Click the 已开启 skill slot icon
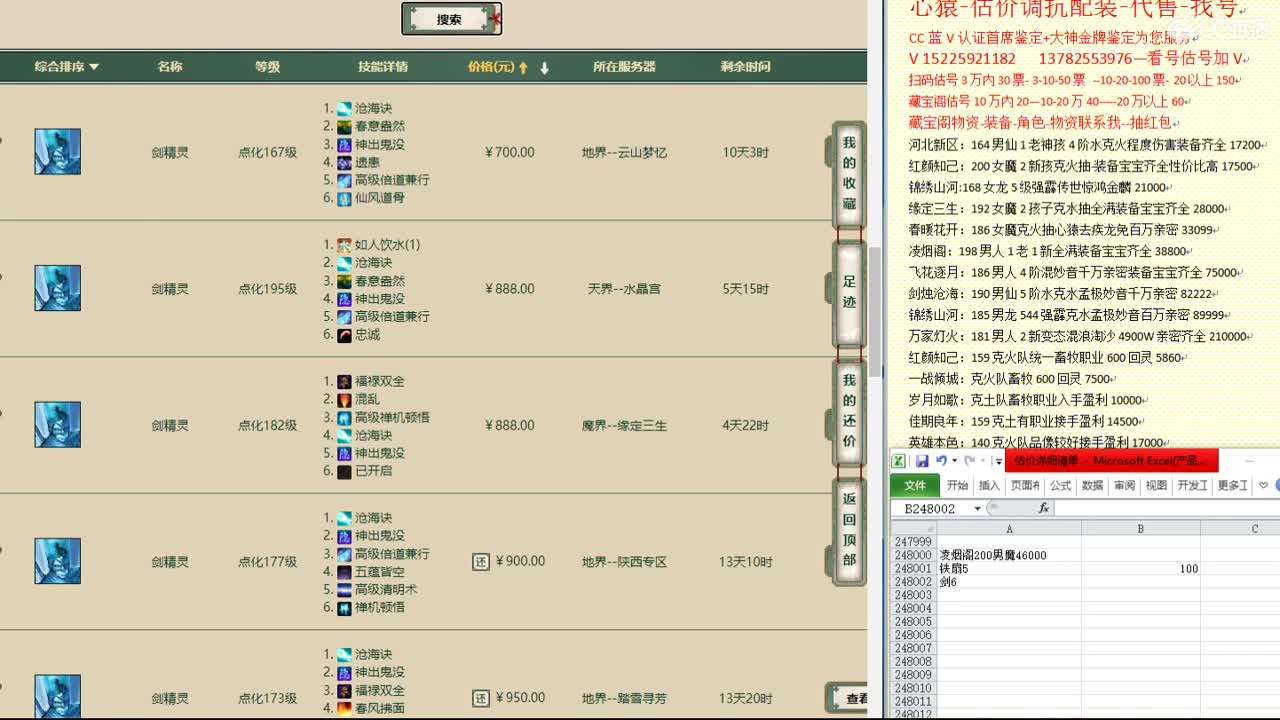 [344, 471]
